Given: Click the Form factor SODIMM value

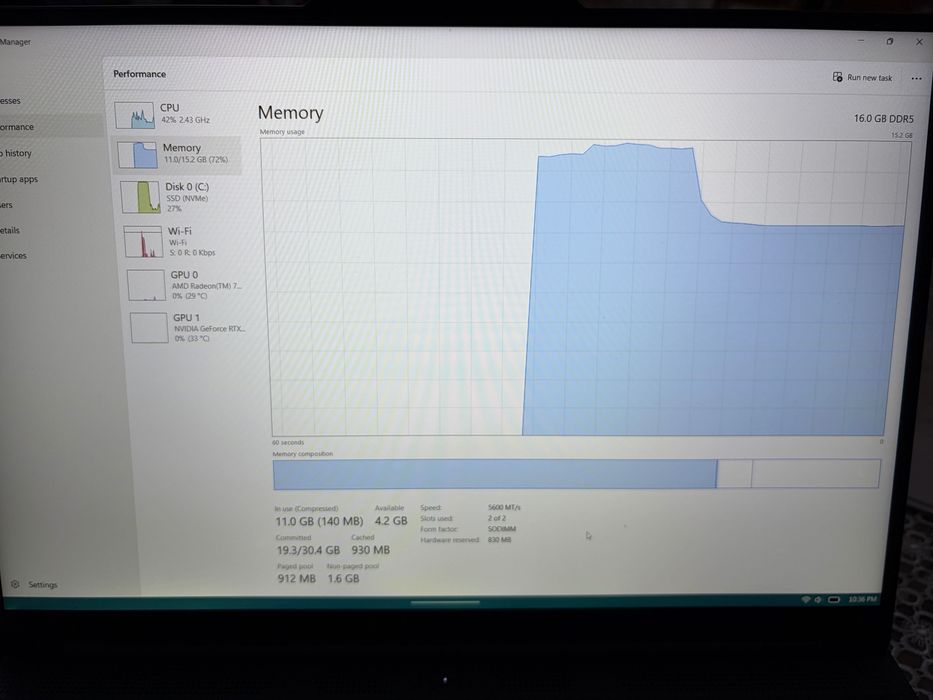Looking at the screenshot, I should [502, 529].
